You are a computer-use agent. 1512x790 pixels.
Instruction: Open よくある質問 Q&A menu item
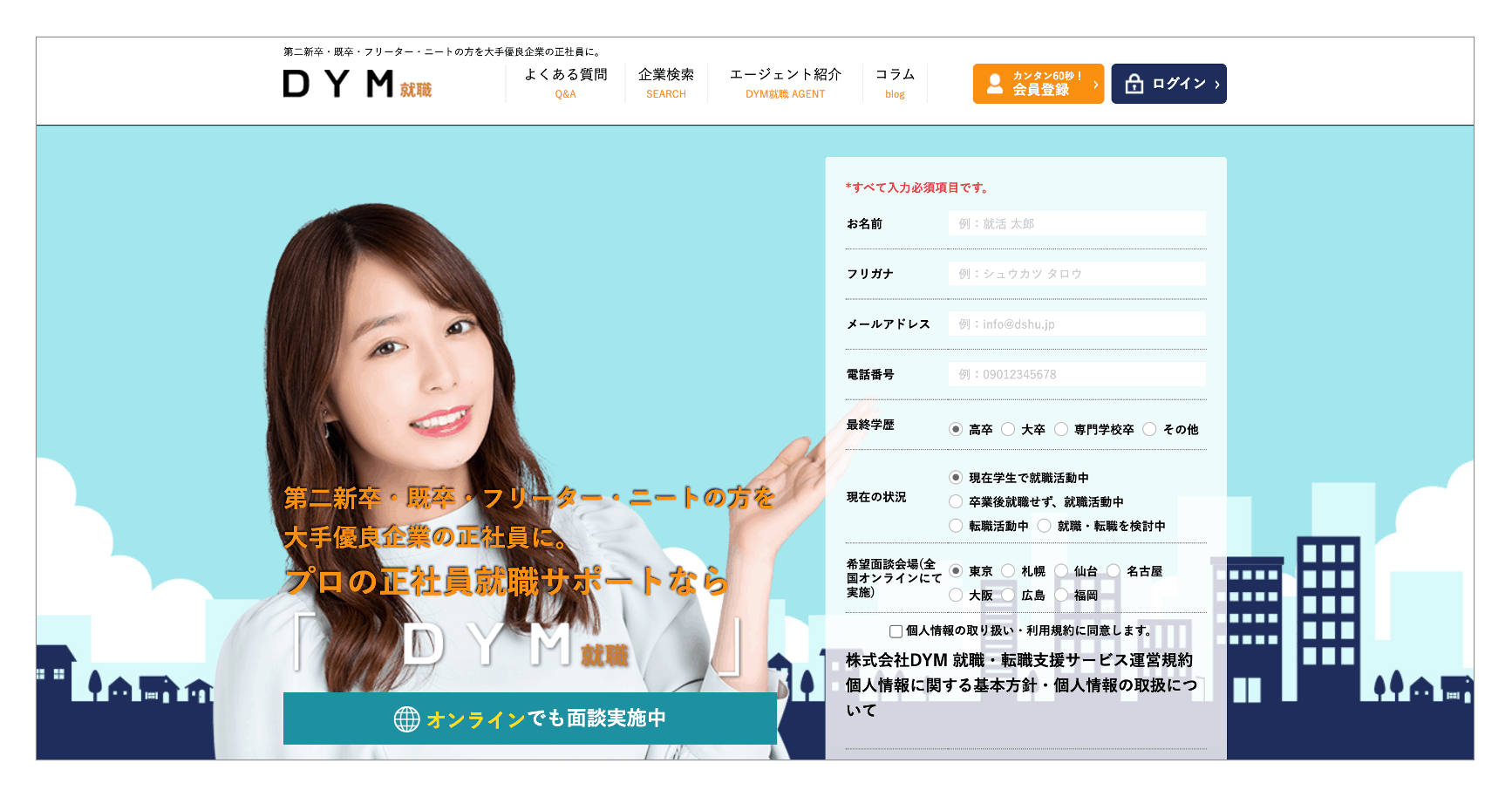click(565, 83)
